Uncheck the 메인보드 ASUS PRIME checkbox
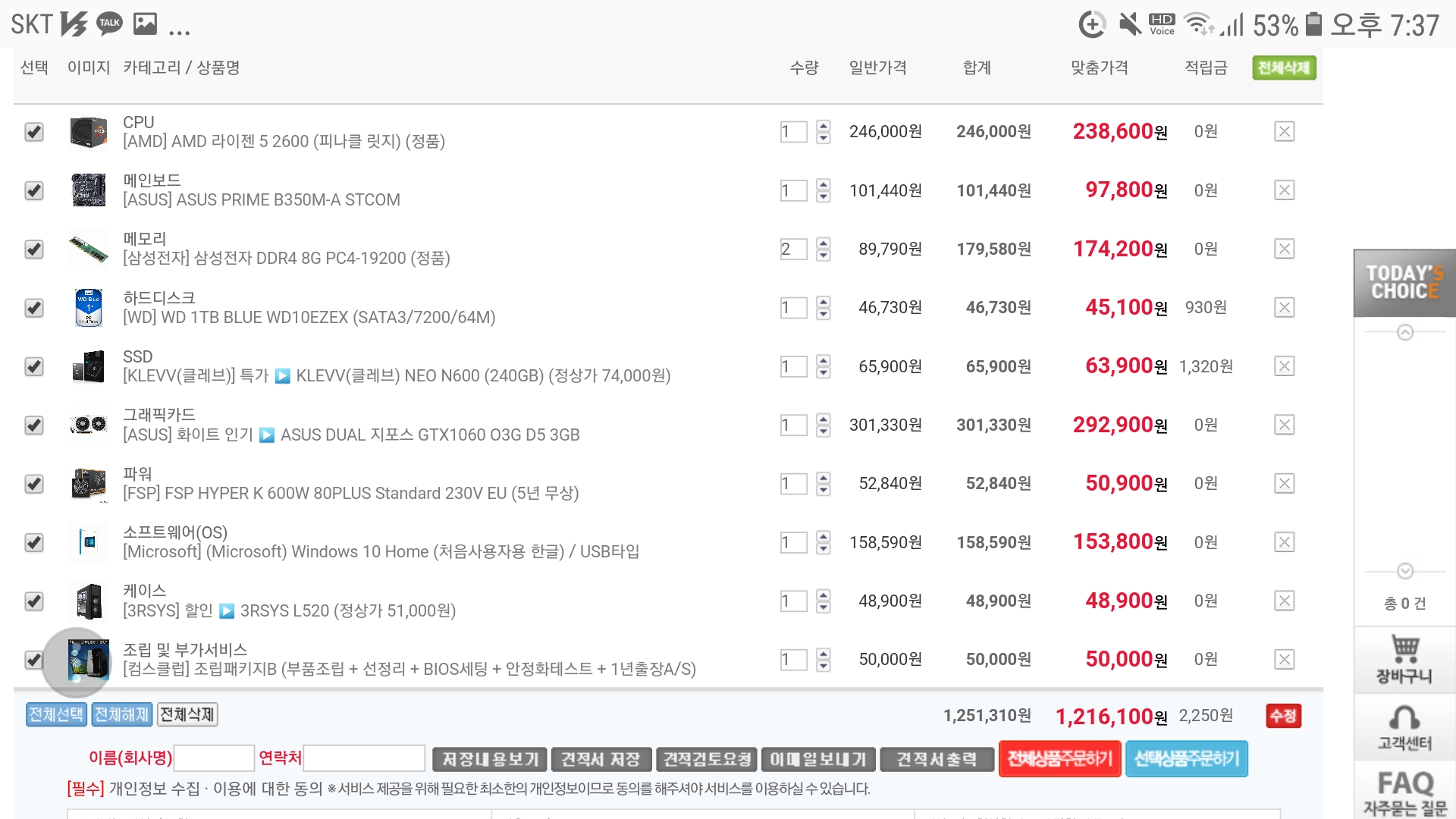 tap(34, 190)
